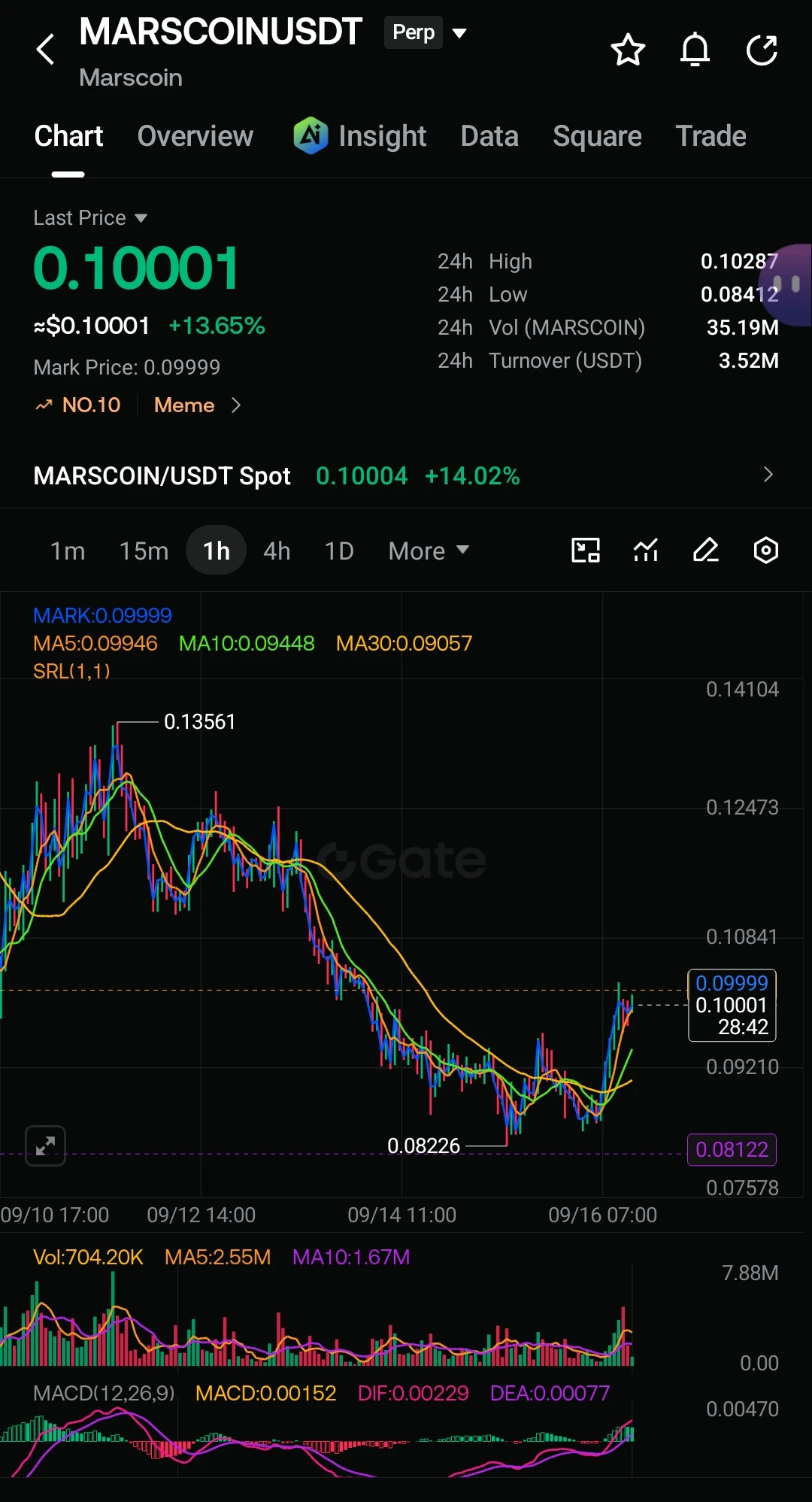
Task: Tap the back arrow icon
Action: [x=45, y=50]
